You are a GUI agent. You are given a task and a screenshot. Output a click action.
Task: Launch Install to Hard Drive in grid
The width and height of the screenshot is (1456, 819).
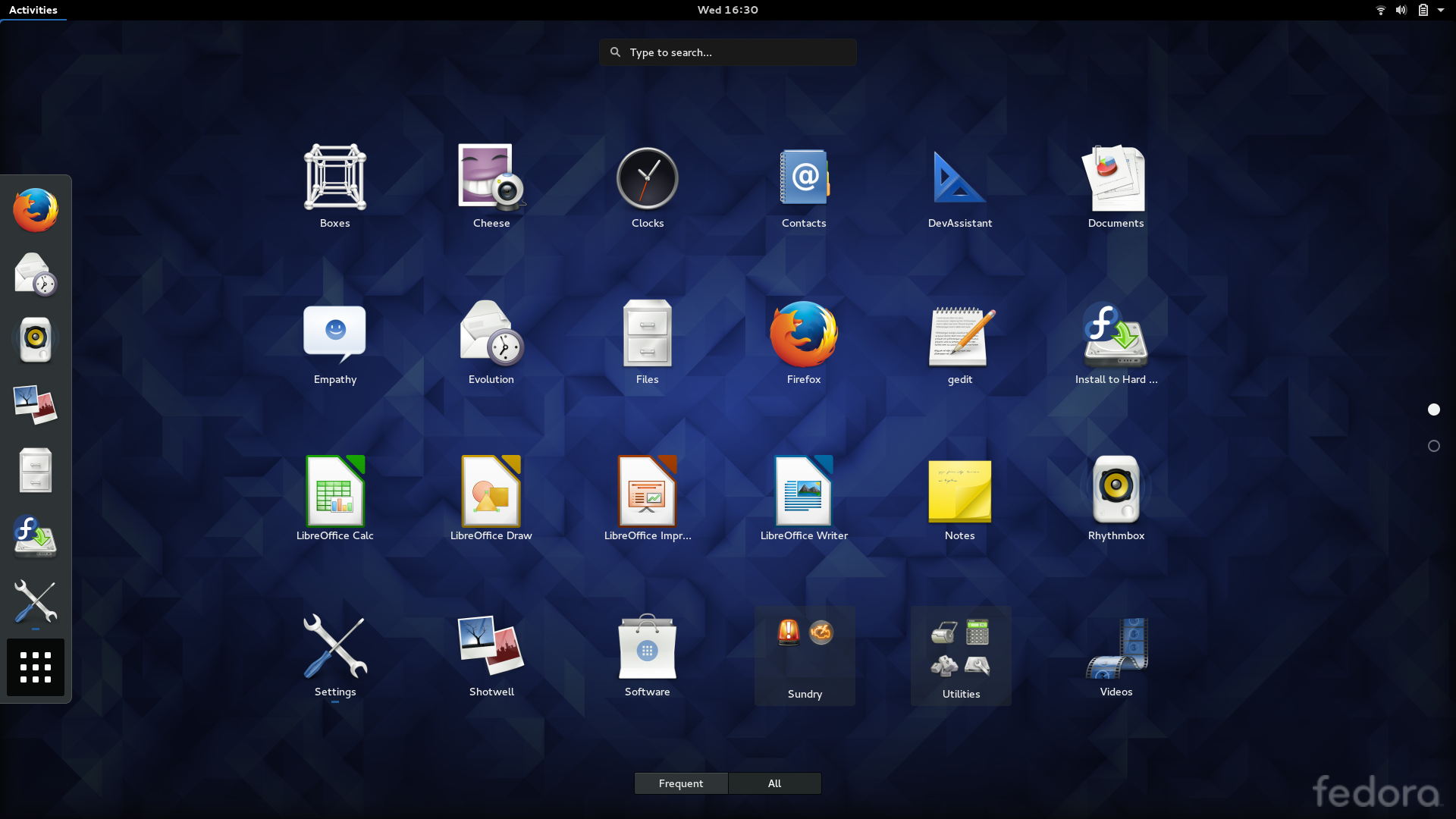[1116, 343]
